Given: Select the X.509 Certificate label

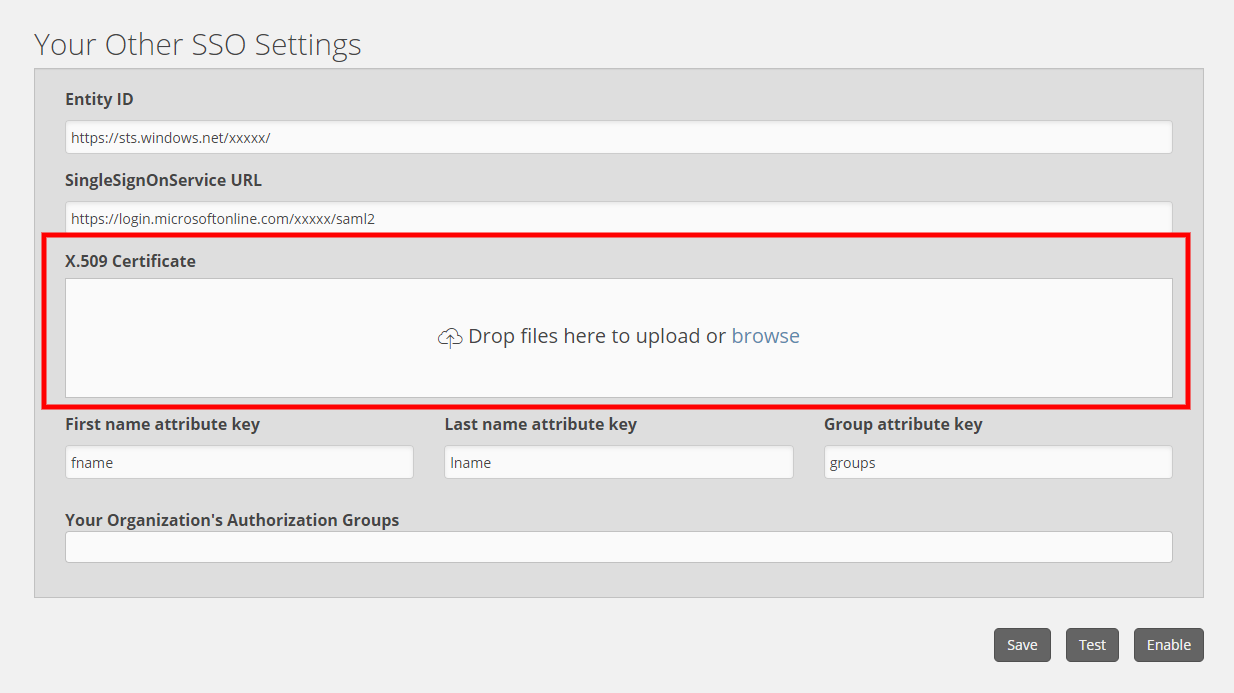Looking at the screenshot, I should tap(130, 261).
